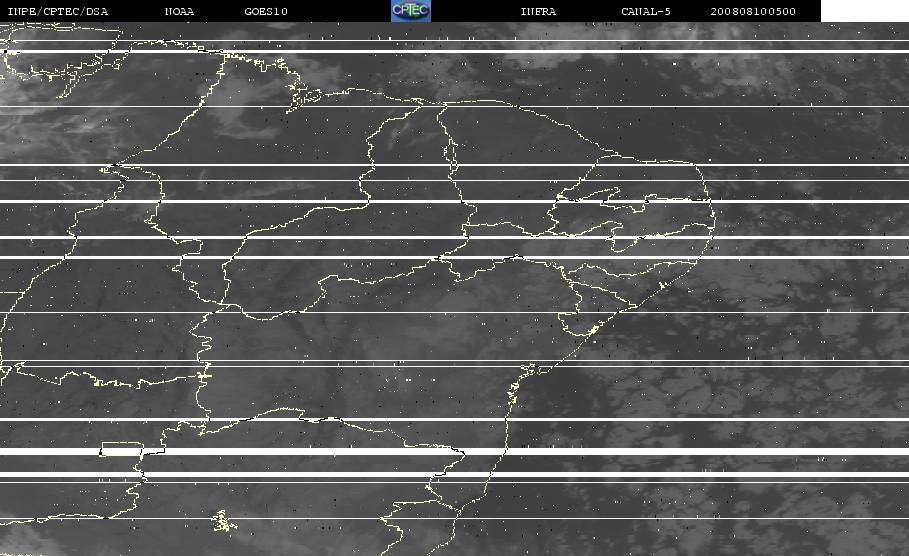Image resolution: width=909 pixels, height=556 pixels.
Task: Click the blank white box beside the timestamp
Action: [864, 10]
